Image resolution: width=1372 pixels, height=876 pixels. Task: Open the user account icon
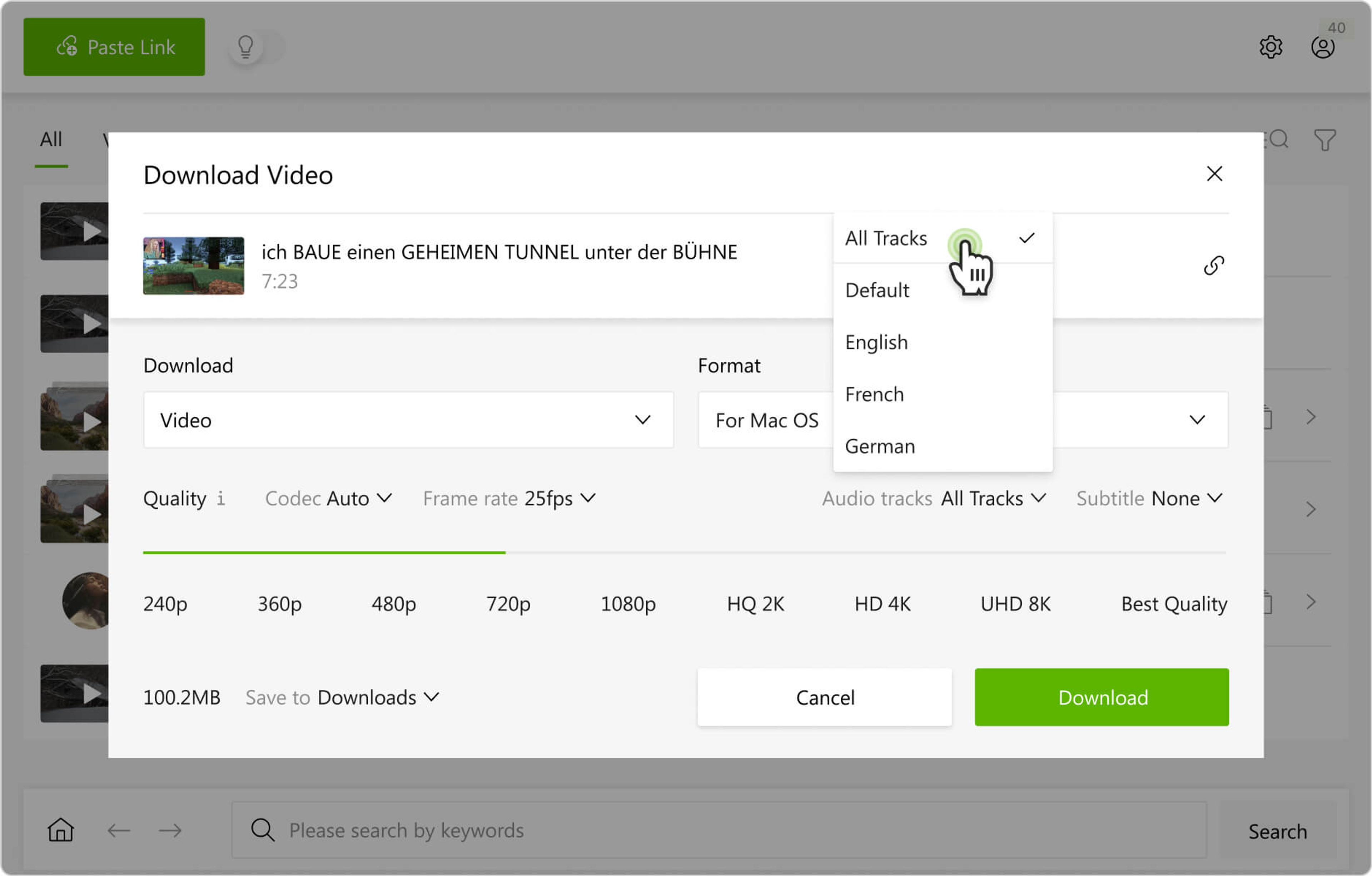1322,47
